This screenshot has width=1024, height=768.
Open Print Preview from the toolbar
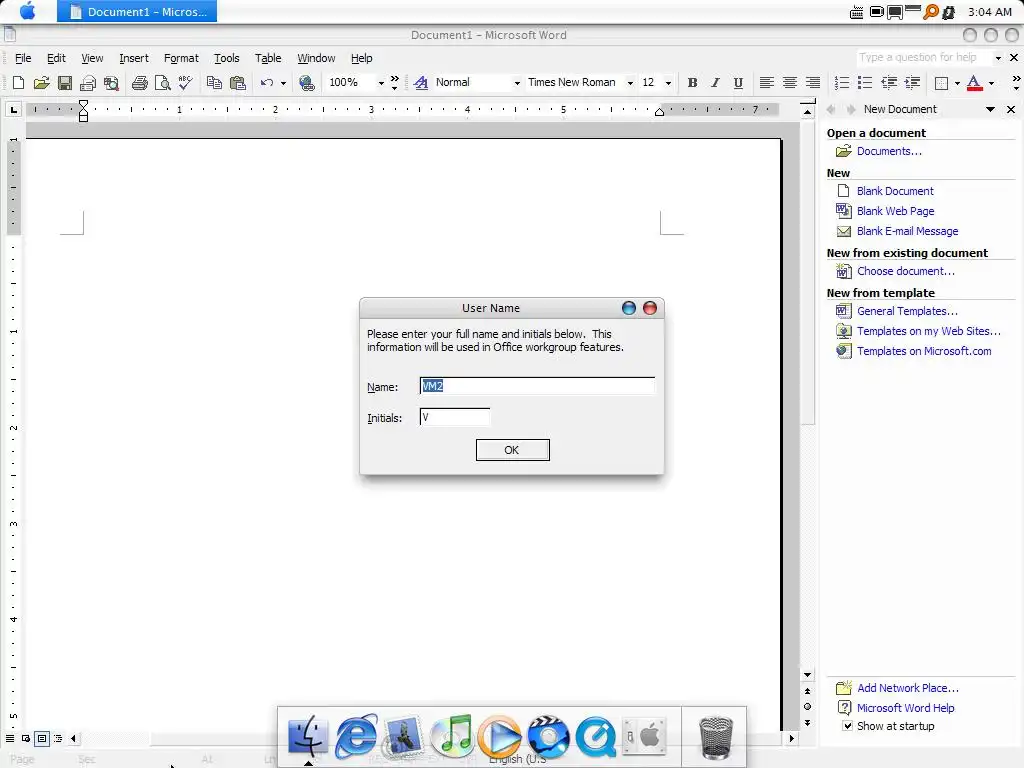162,83
